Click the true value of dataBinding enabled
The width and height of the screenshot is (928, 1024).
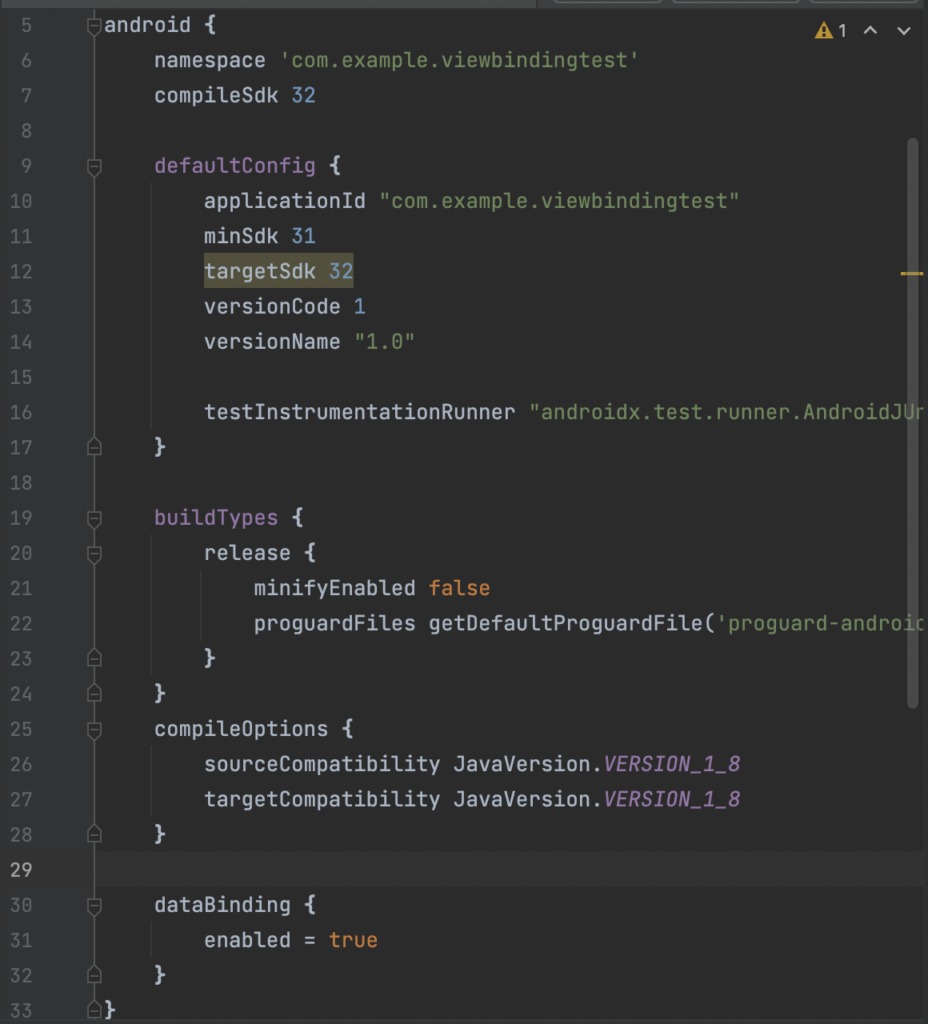tap(353, 941)
